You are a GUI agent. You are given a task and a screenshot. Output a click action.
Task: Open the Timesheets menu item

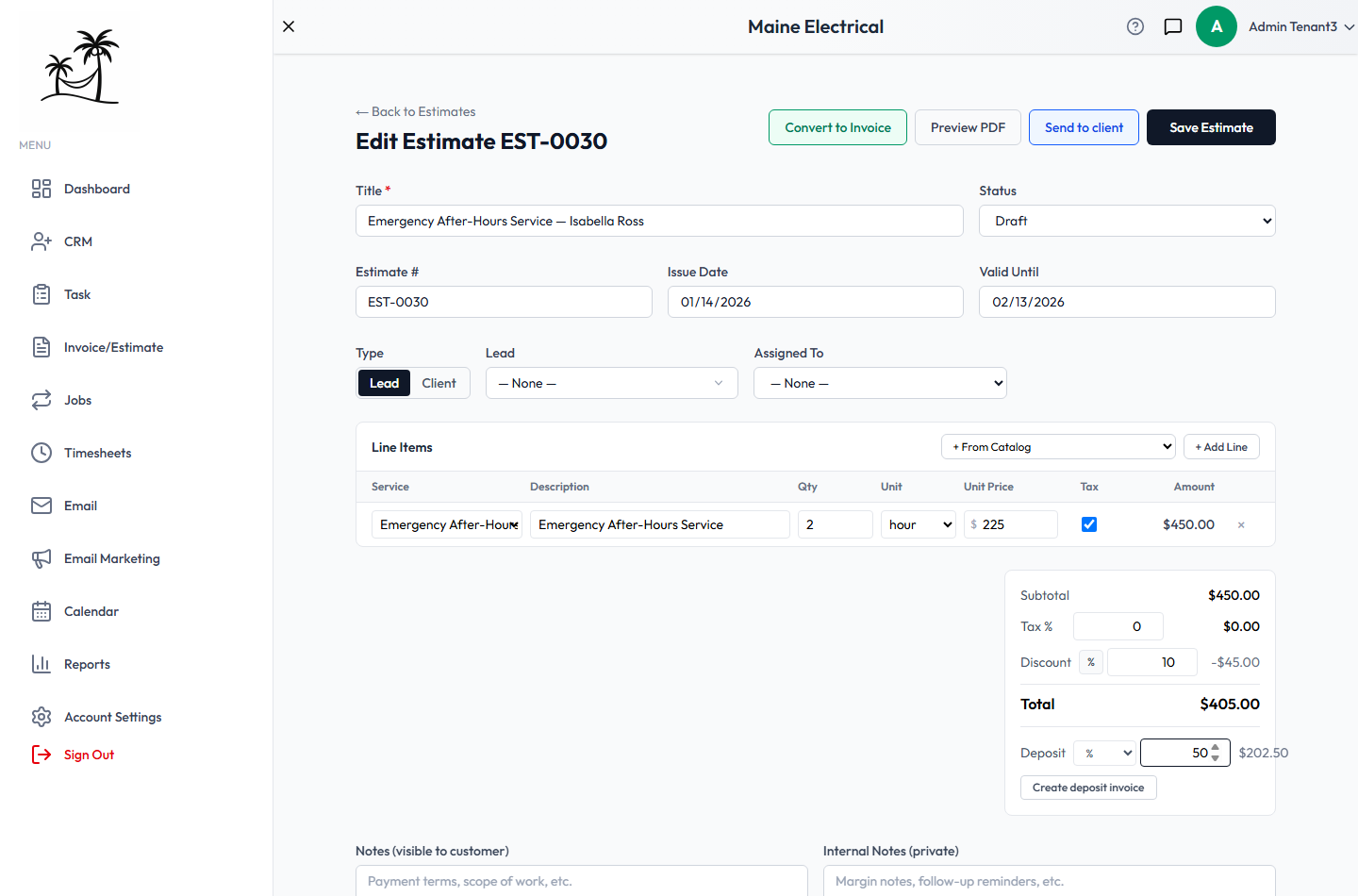(x=98, y=453)
